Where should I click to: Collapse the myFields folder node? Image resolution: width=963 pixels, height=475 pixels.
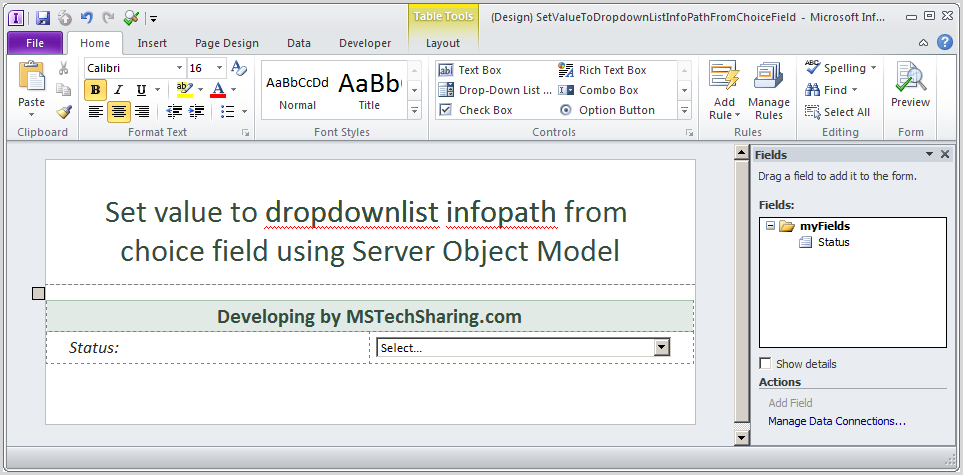tap(771, 226)
